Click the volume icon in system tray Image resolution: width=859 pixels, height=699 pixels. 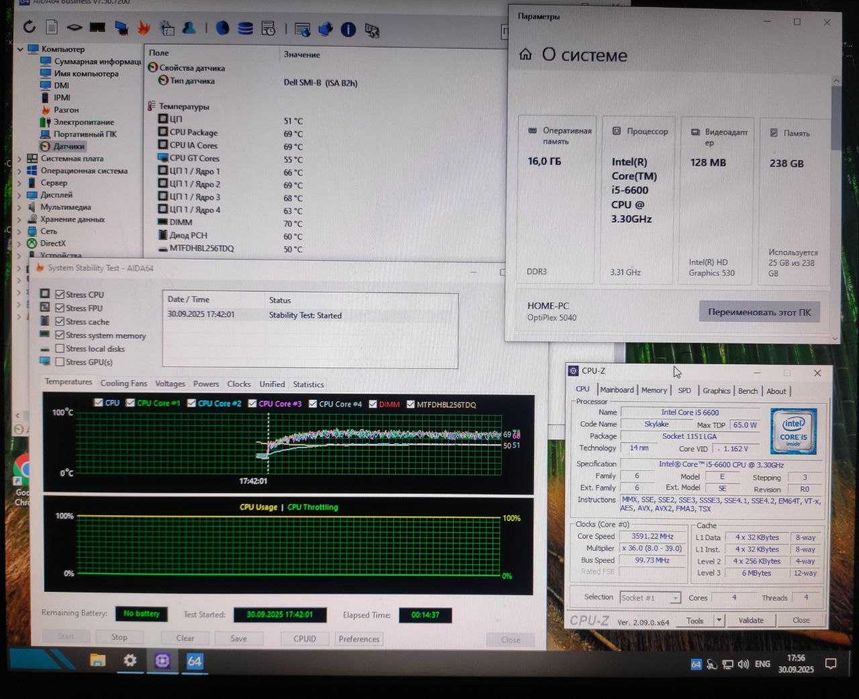(743, 664)
